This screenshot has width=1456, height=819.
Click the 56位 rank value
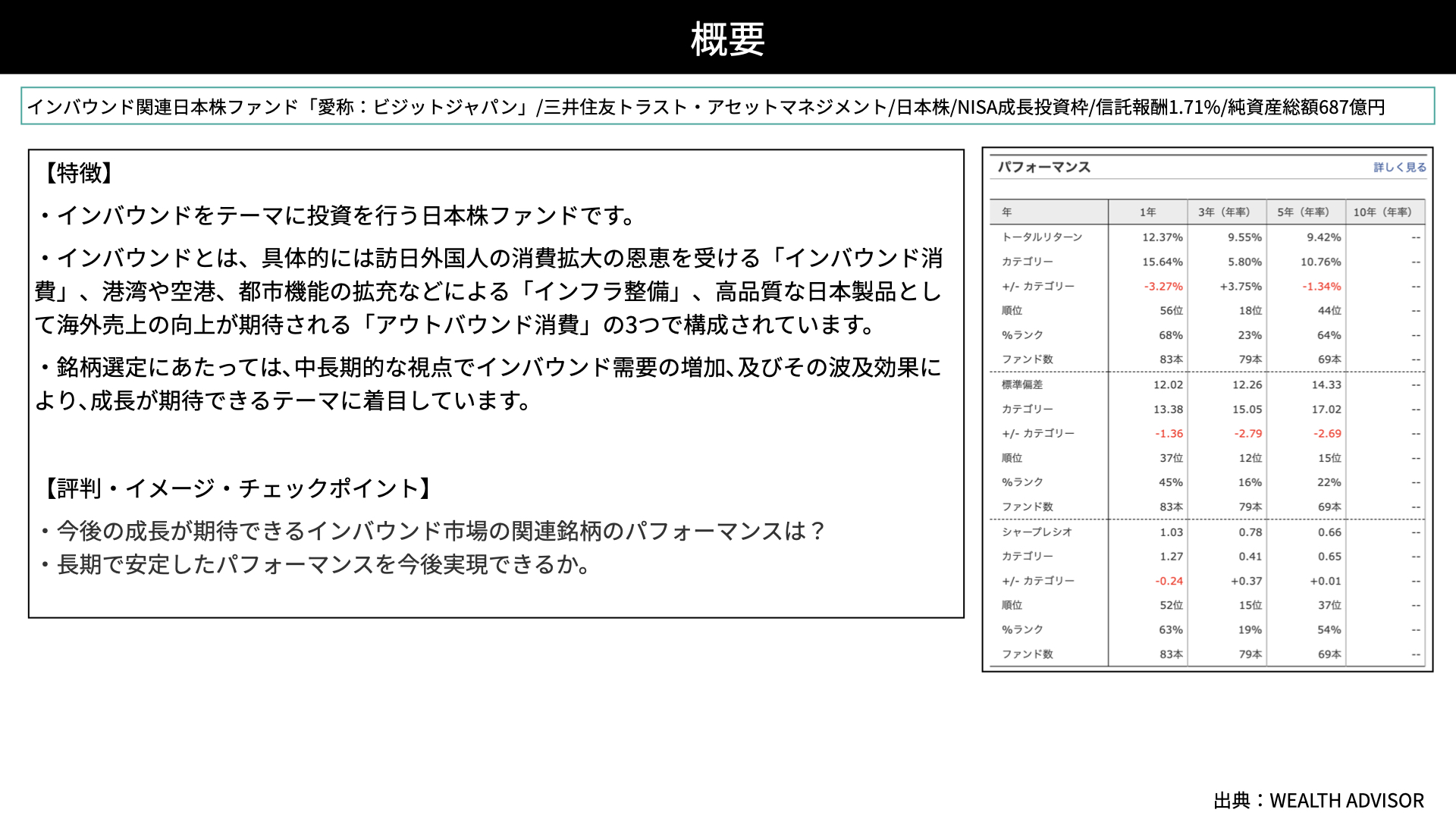click(x=1171, y=311)
